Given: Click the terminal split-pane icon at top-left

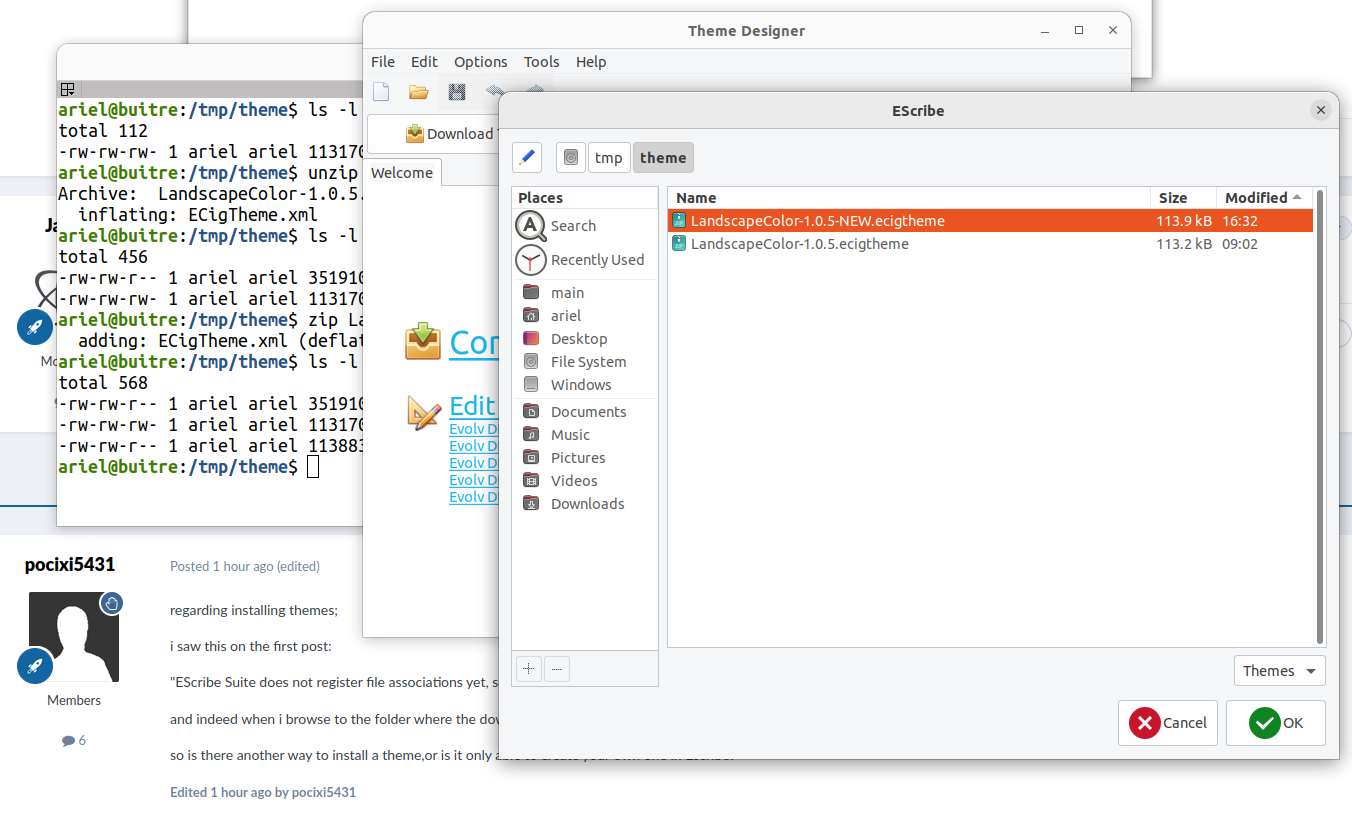Looking at the screenshot, I should point(68,89).
